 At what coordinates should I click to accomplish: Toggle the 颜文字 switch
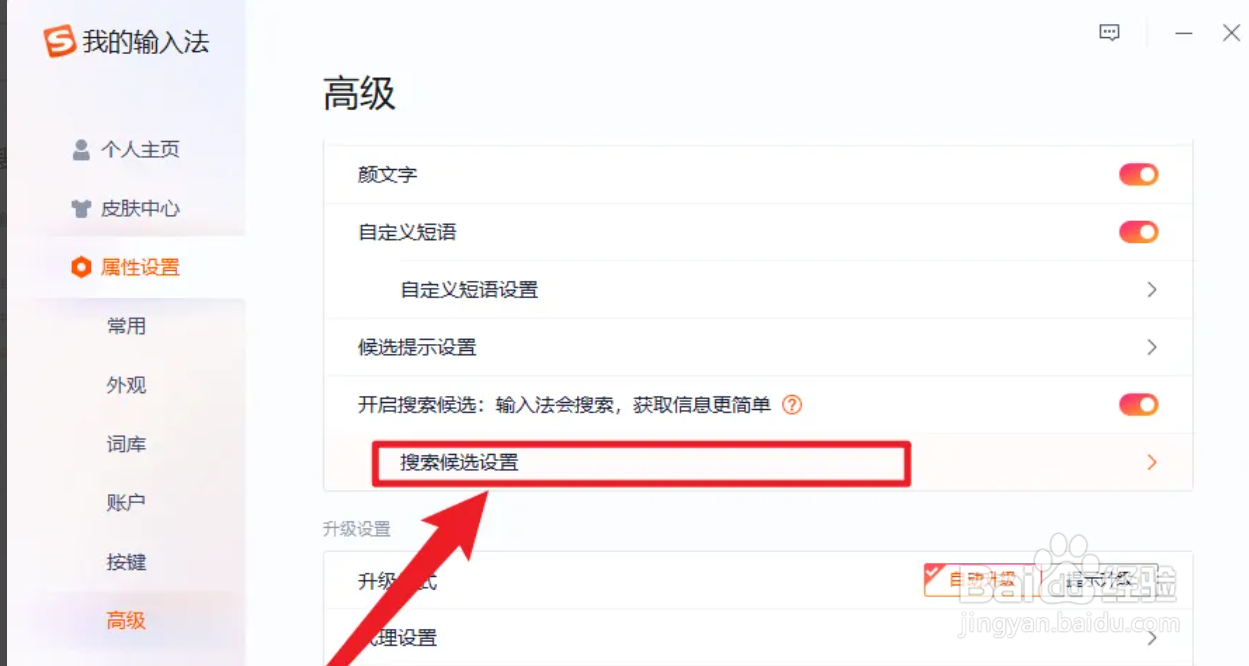click(1138, 175)
